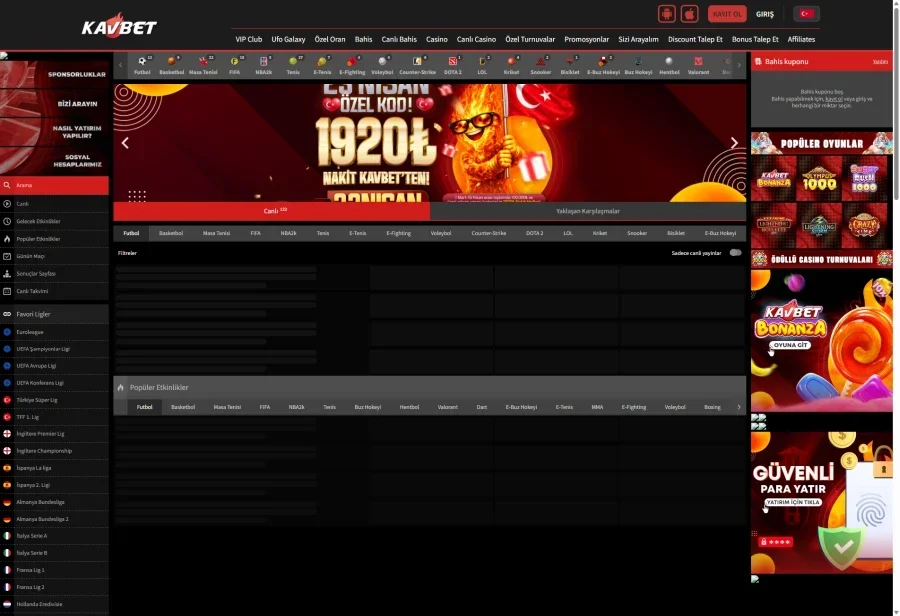Select the Tenis ball icon in top strip
Screen dimensions: 900x616
click(293, 65)
